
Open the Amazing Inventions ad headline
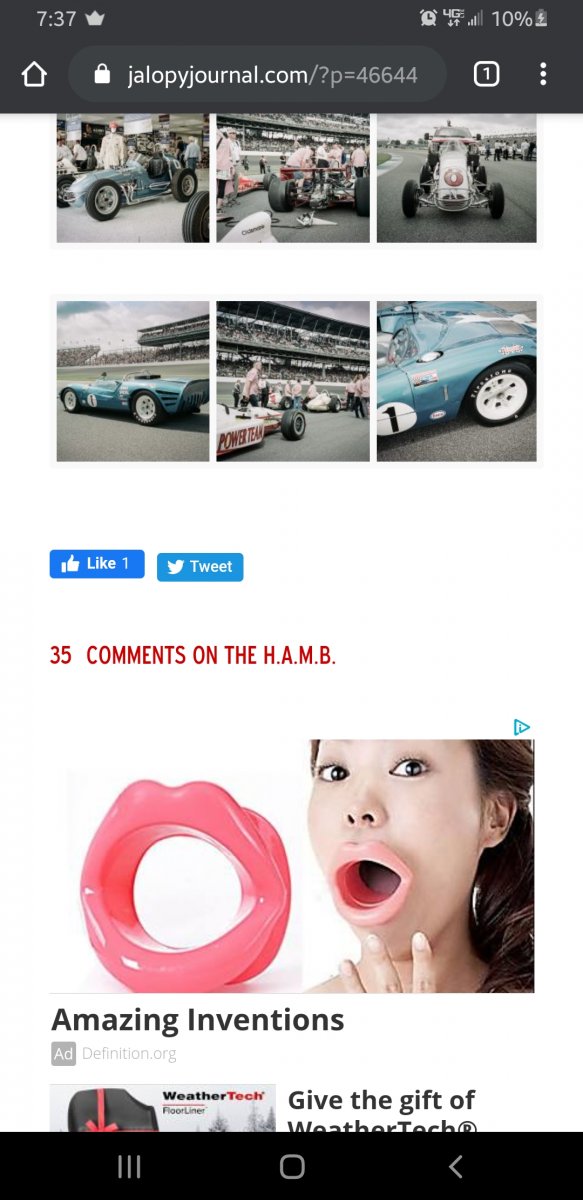198,1020
